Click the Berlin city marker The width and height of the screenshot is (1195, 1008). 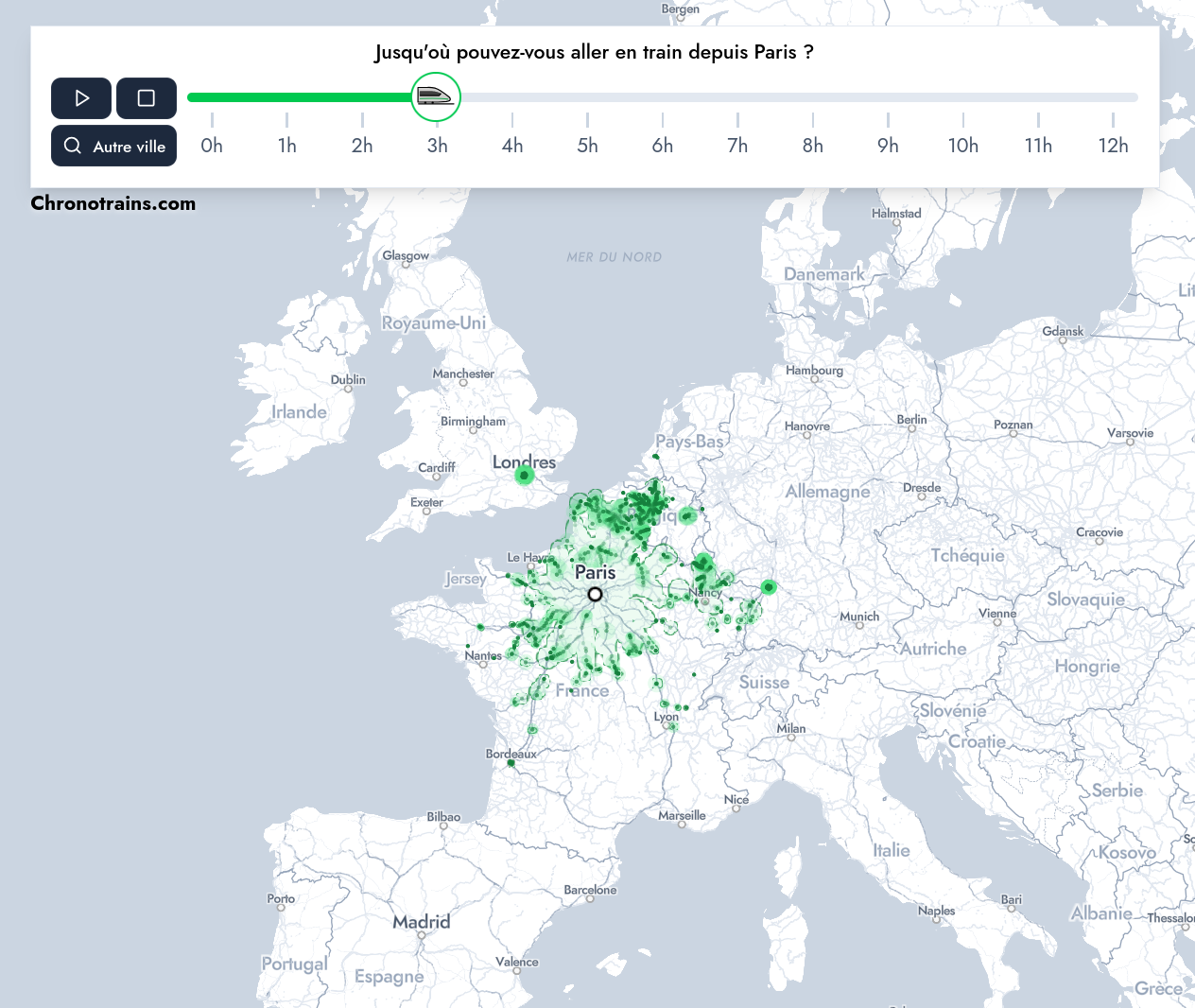click(x=911, y=428)
